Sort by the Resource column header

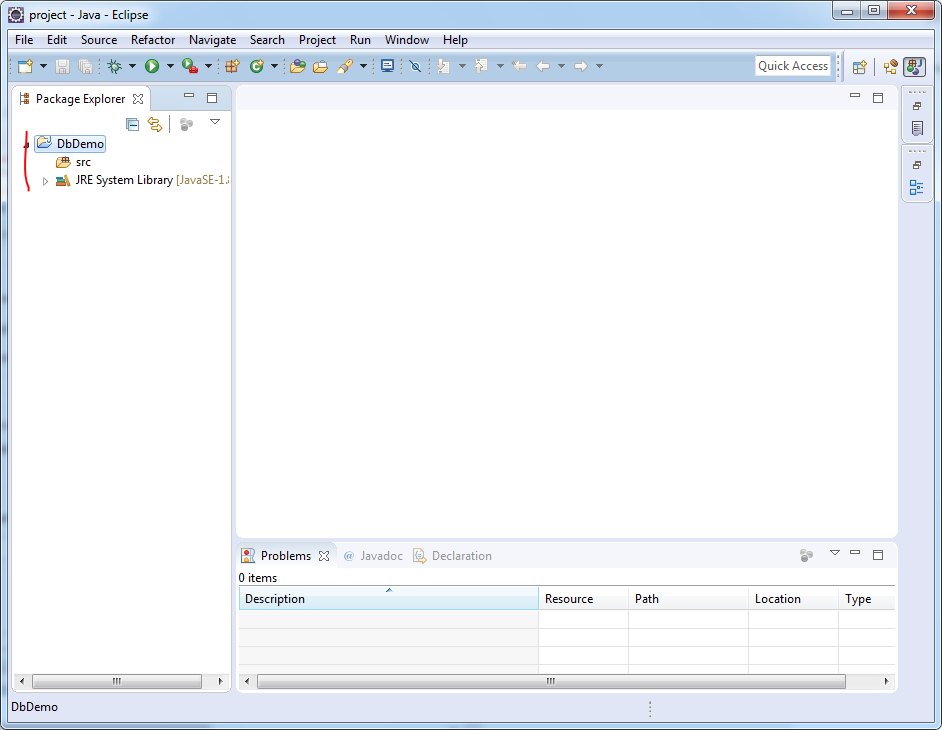pos(583,599)
